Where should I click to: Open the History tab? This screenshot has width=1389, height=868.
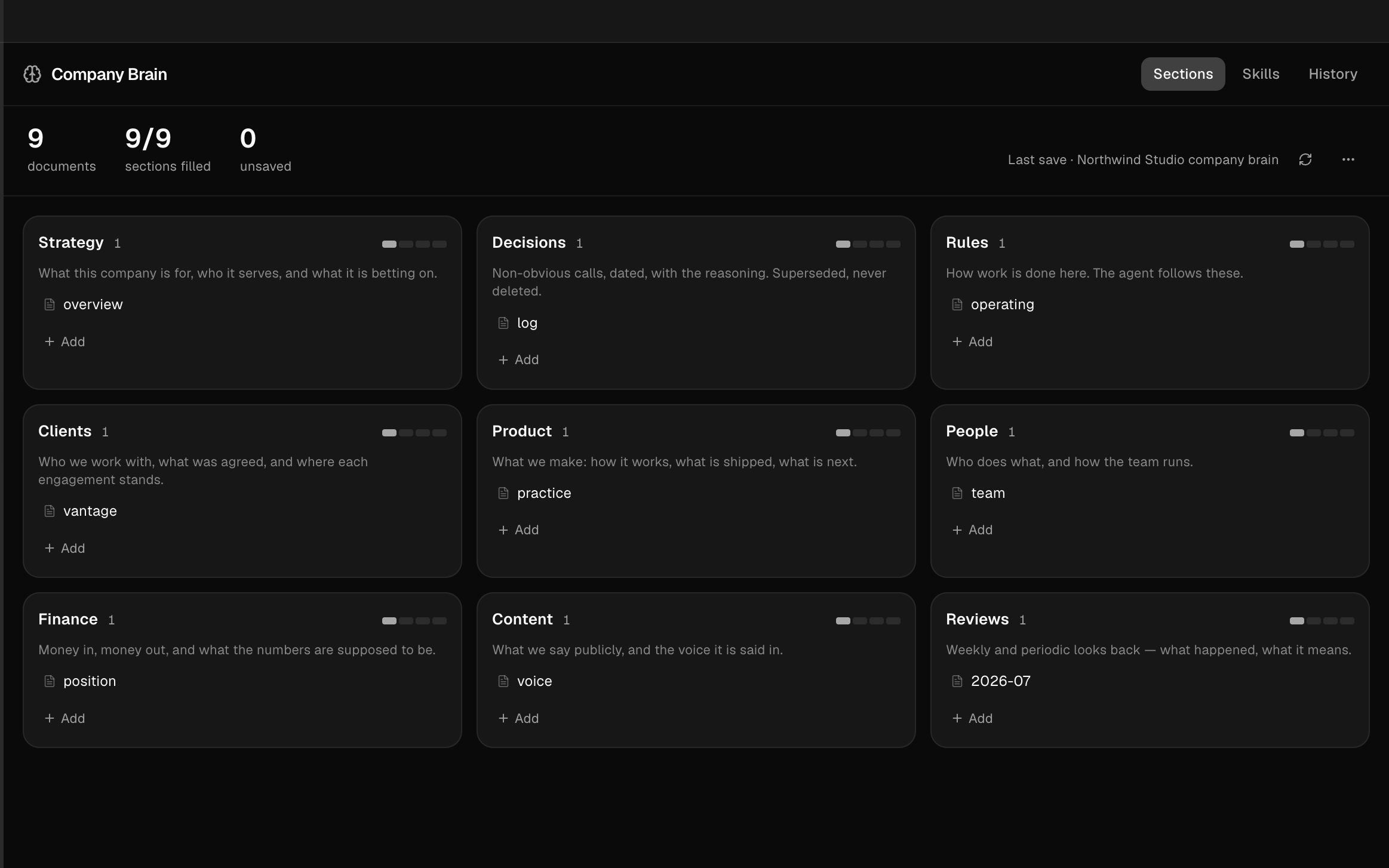pos(1333,74)
